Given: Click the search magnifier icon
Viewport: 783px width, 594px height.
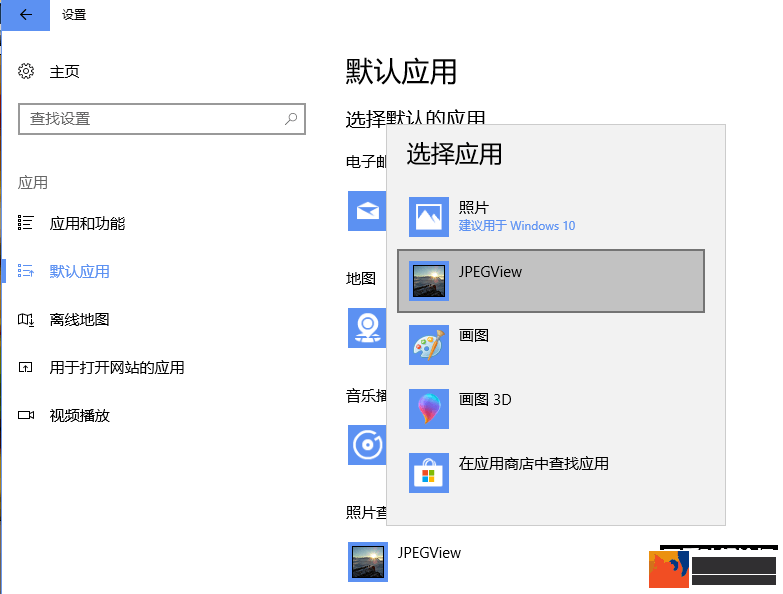Looking at the screenshot, I should pos(291,119).
